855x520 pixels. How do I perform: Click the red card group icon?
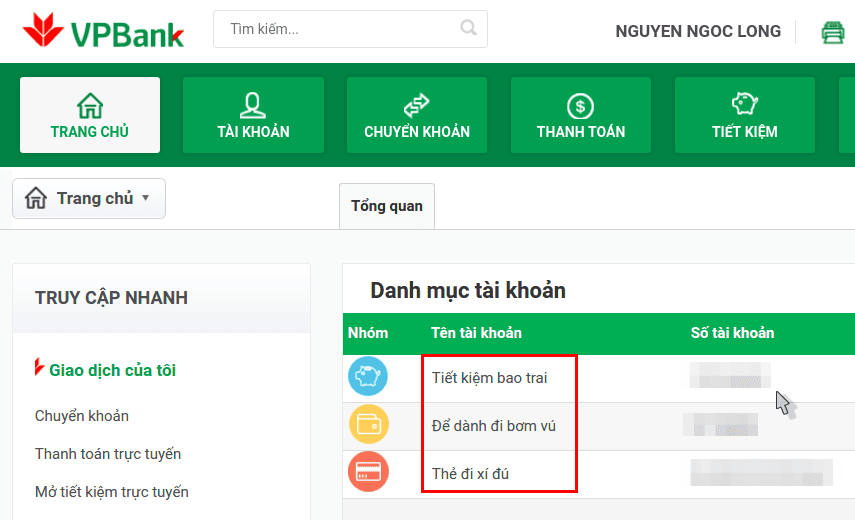(x=368, y=472)
